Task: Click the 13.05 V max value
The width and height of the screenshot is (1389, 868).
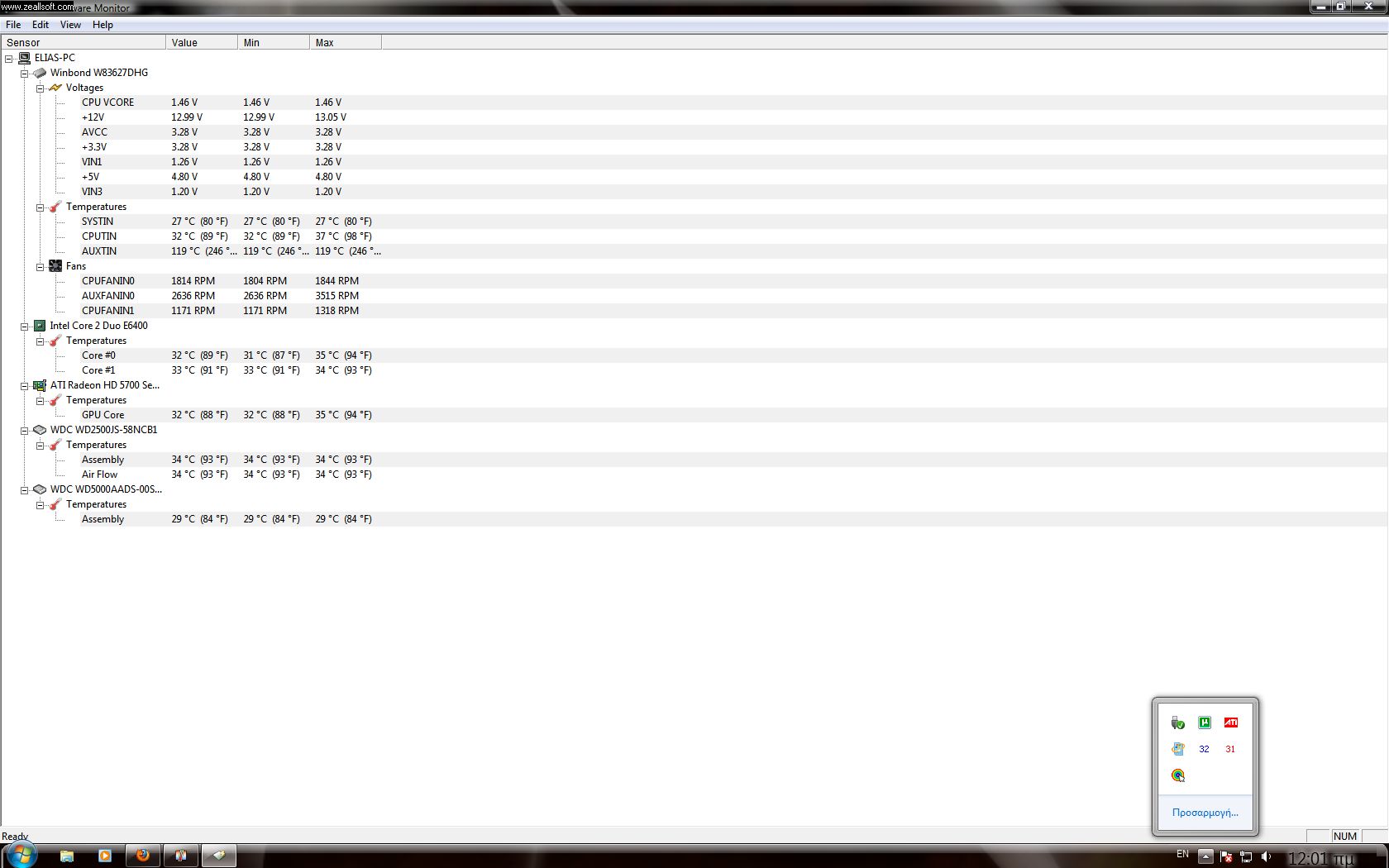Action: [330, 117]
